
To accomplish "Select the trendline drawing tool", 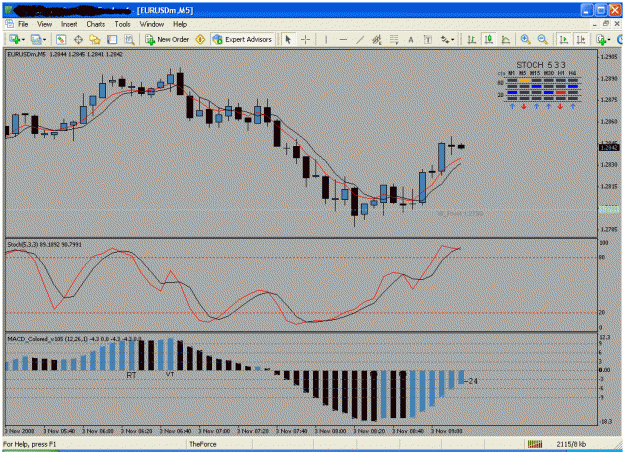I will click(x=360, y=39).
